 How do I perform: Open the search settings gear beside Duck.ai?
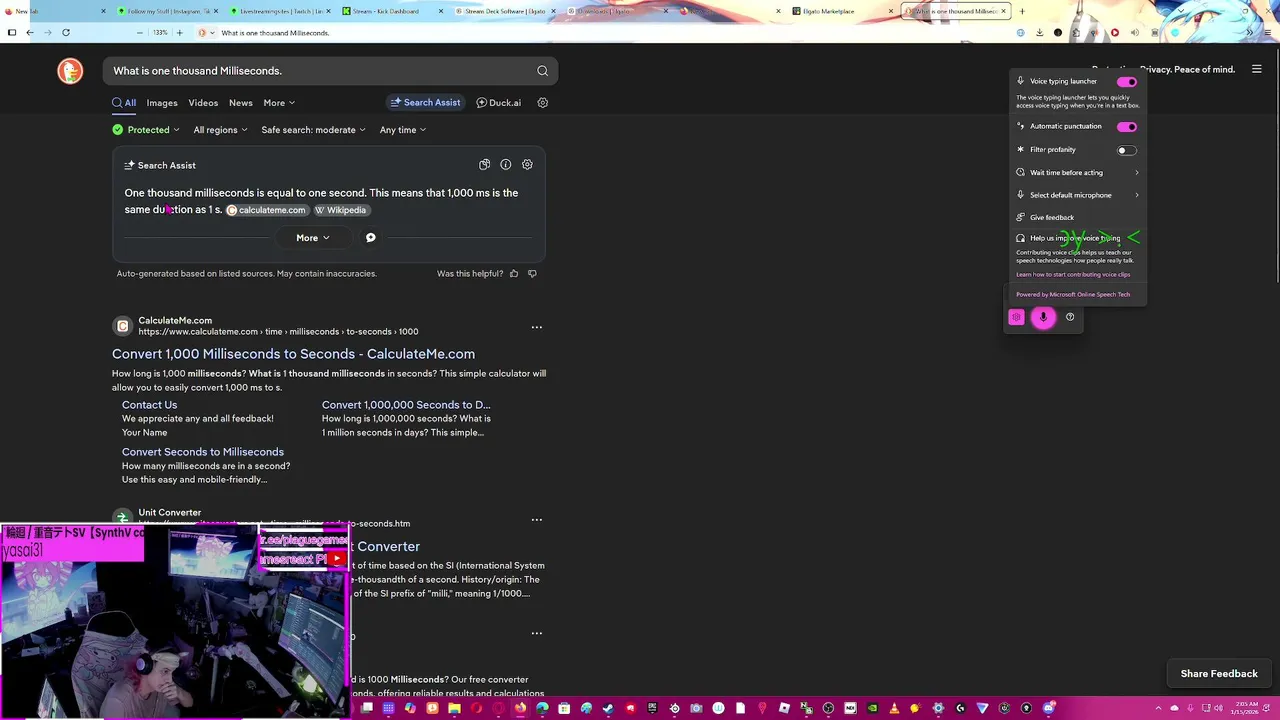coord(543,103)
